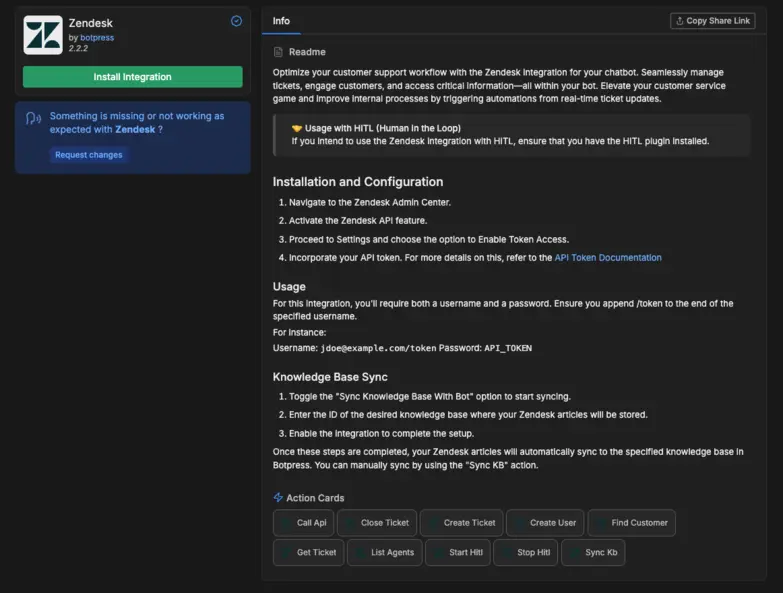The image size is (783, 593).
Task: Click step 'Activate the Zendesk API feature'
Action: (x=358, y=220)
